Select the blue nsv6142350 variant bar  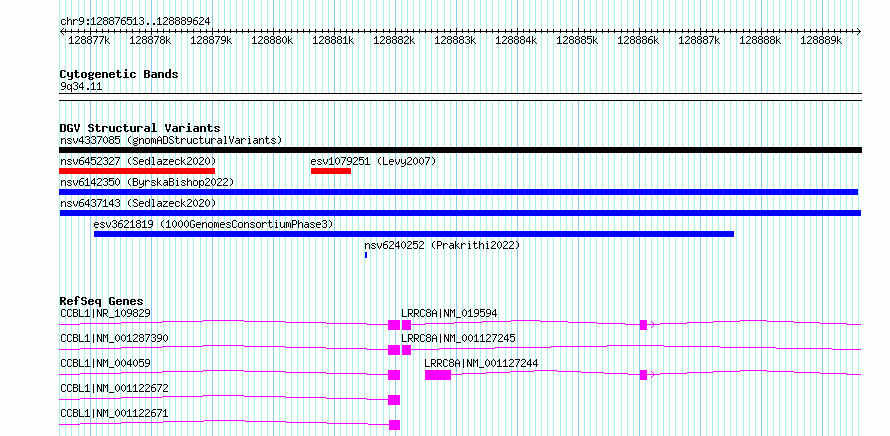[x=459, y=192]
